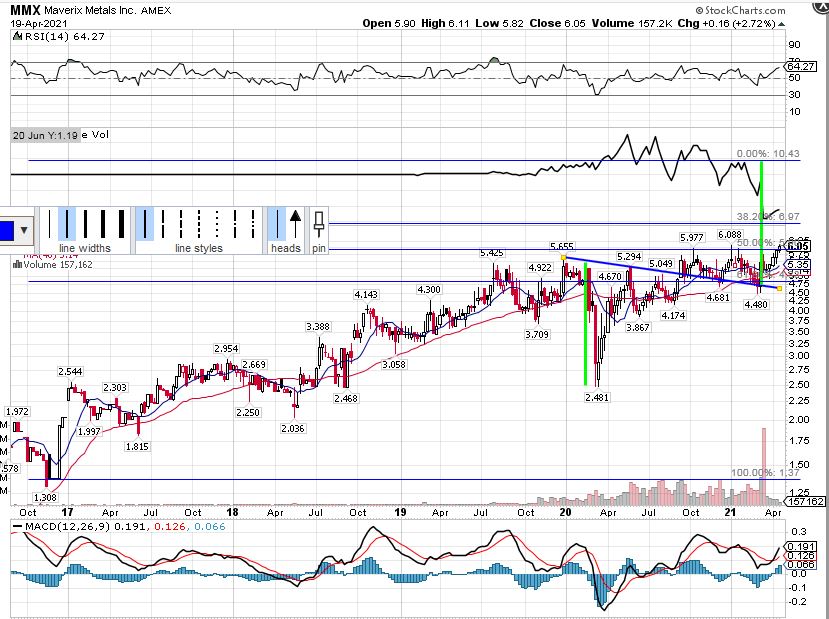Image resolution: width=829 pixels, height=619 pixels.
Task: Select the dash-dot line style
Action: [235, 224]
